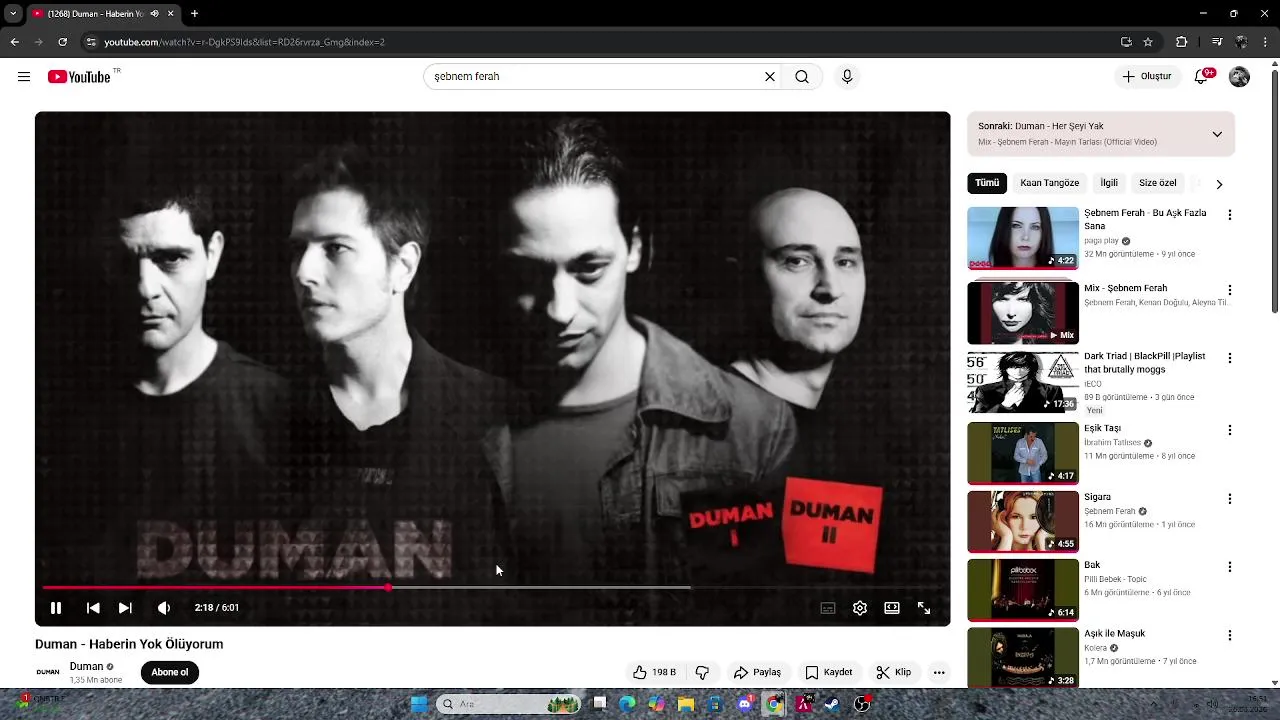
Task: Skip to the previous video
Action: tap(93, 608)
